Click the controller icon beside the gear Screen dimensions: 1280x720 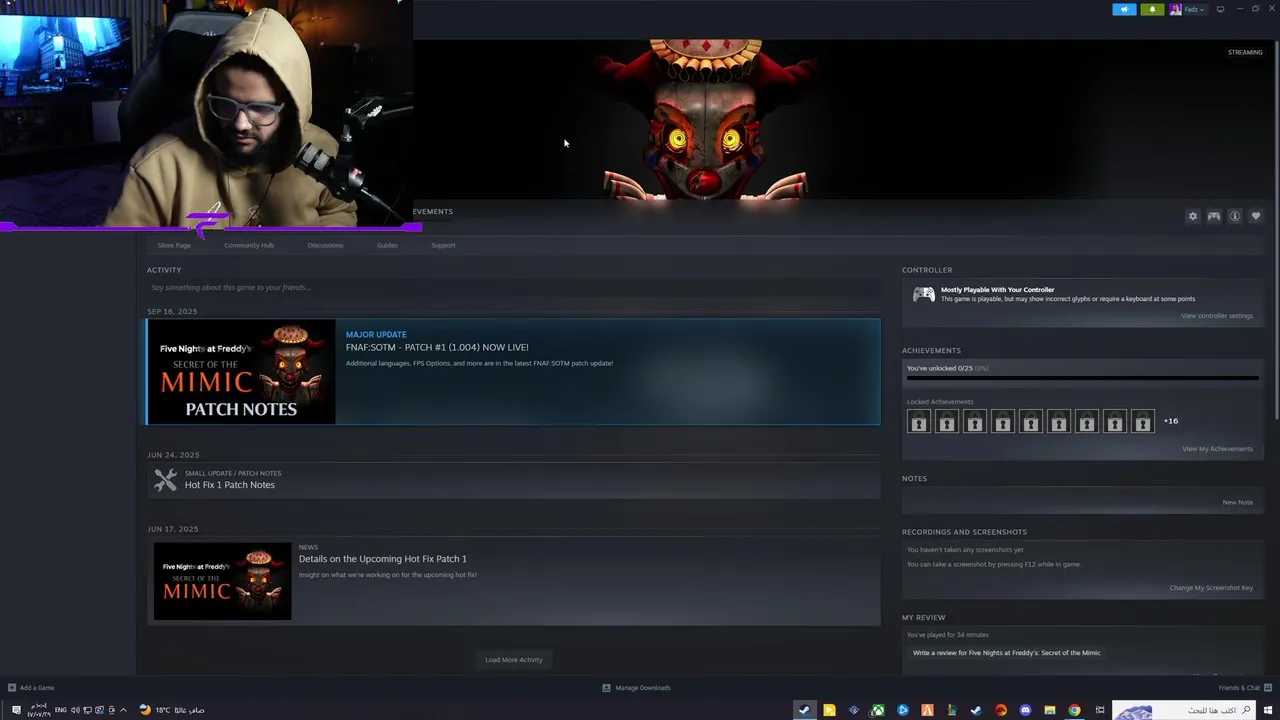click(x=1213, y=216)
